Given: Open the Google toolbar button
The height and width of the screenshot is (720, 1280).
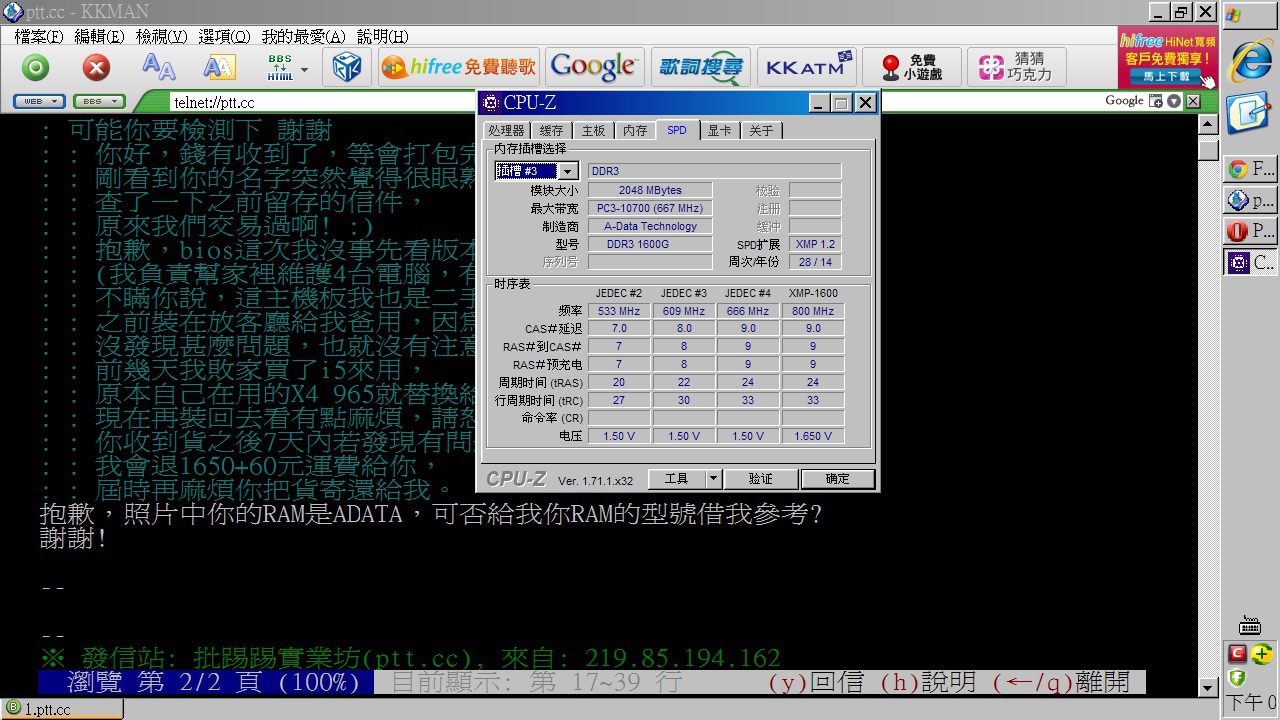Looking at the screenshot, I should 594,67.
